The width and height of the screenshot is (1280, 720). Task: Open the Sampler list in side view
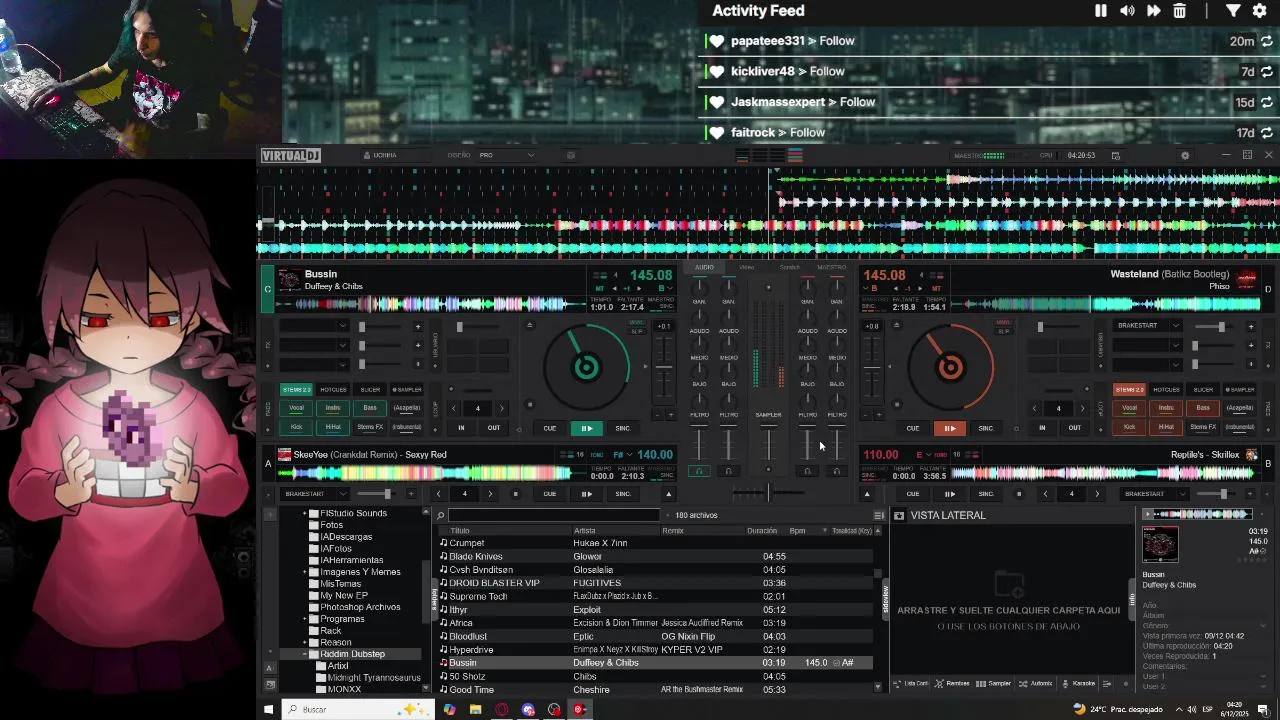pos(994,684)
